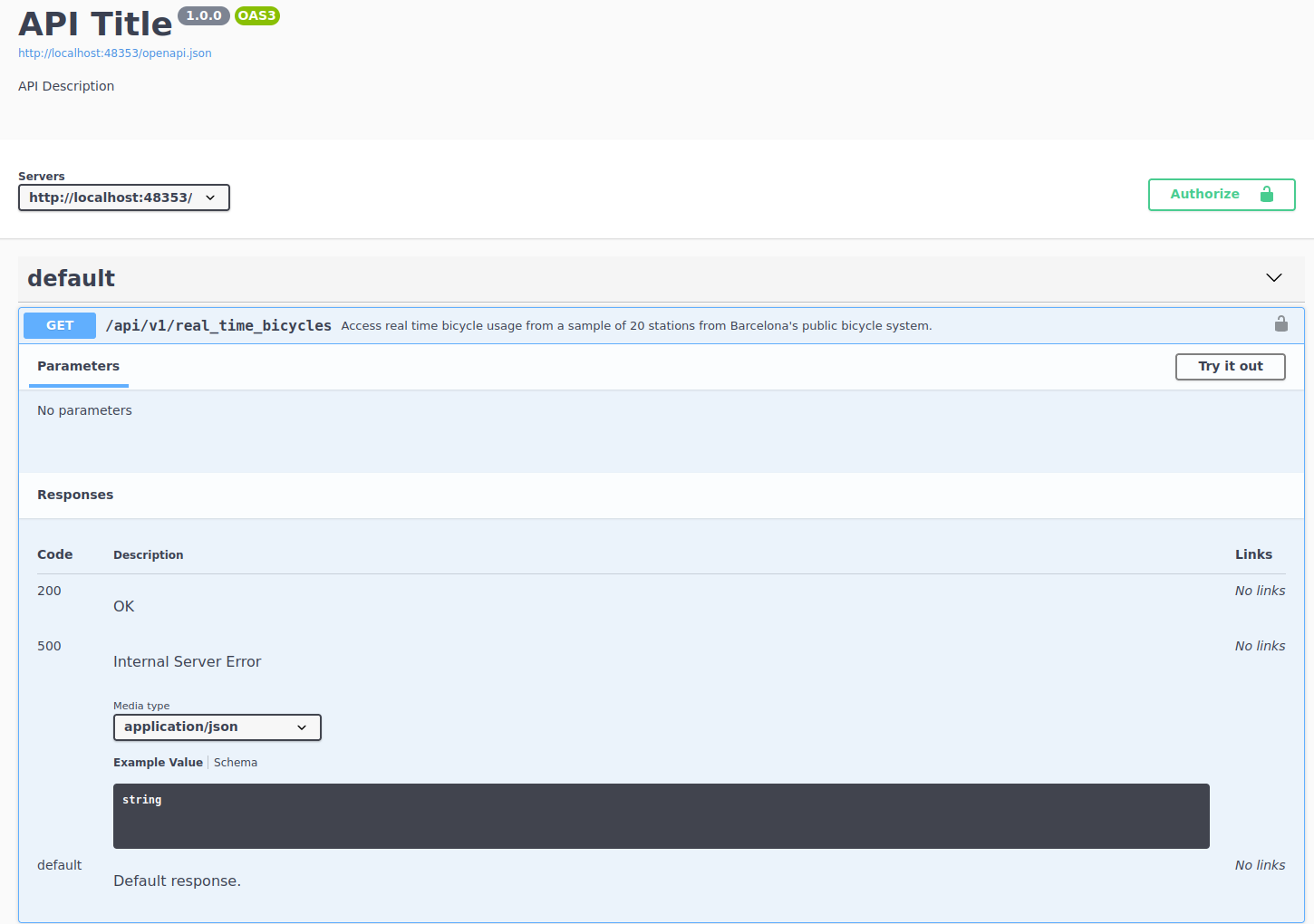Open the Servers dropdown for localhost:48353
The image size is (1314, 924).
click(x=124, y=197)
